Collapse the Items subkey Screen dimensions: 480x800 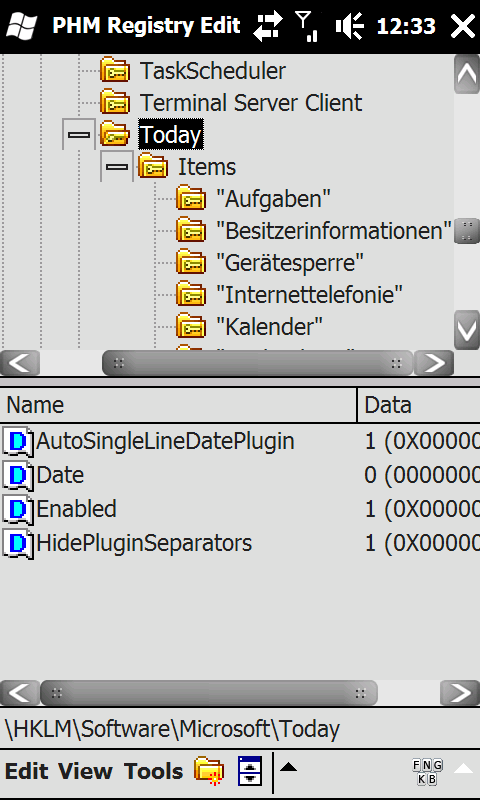pyautogui.click(x=117, y=166)
